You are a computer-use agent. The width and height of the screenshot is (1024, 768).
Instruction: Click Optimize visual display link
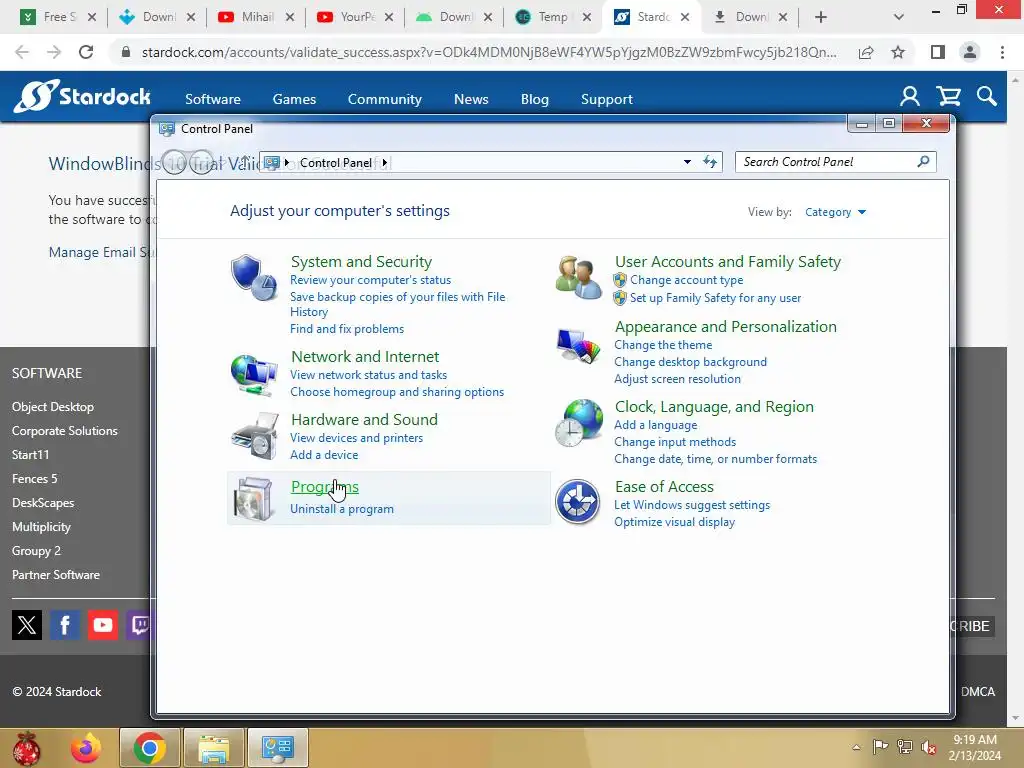(675, 522)
